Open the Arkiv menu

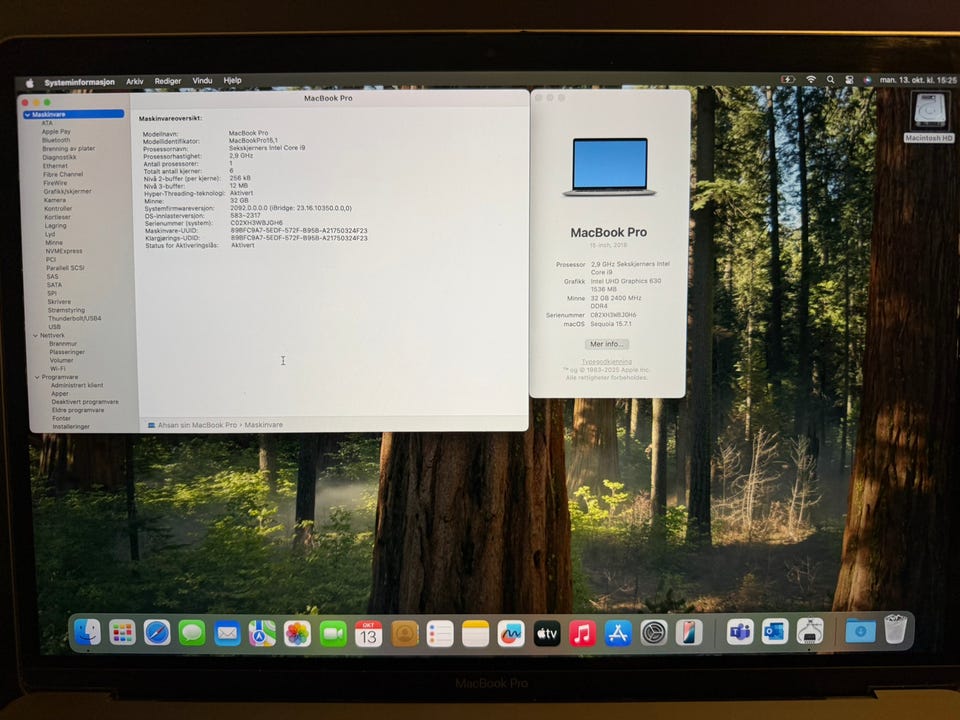pos(135,81)
